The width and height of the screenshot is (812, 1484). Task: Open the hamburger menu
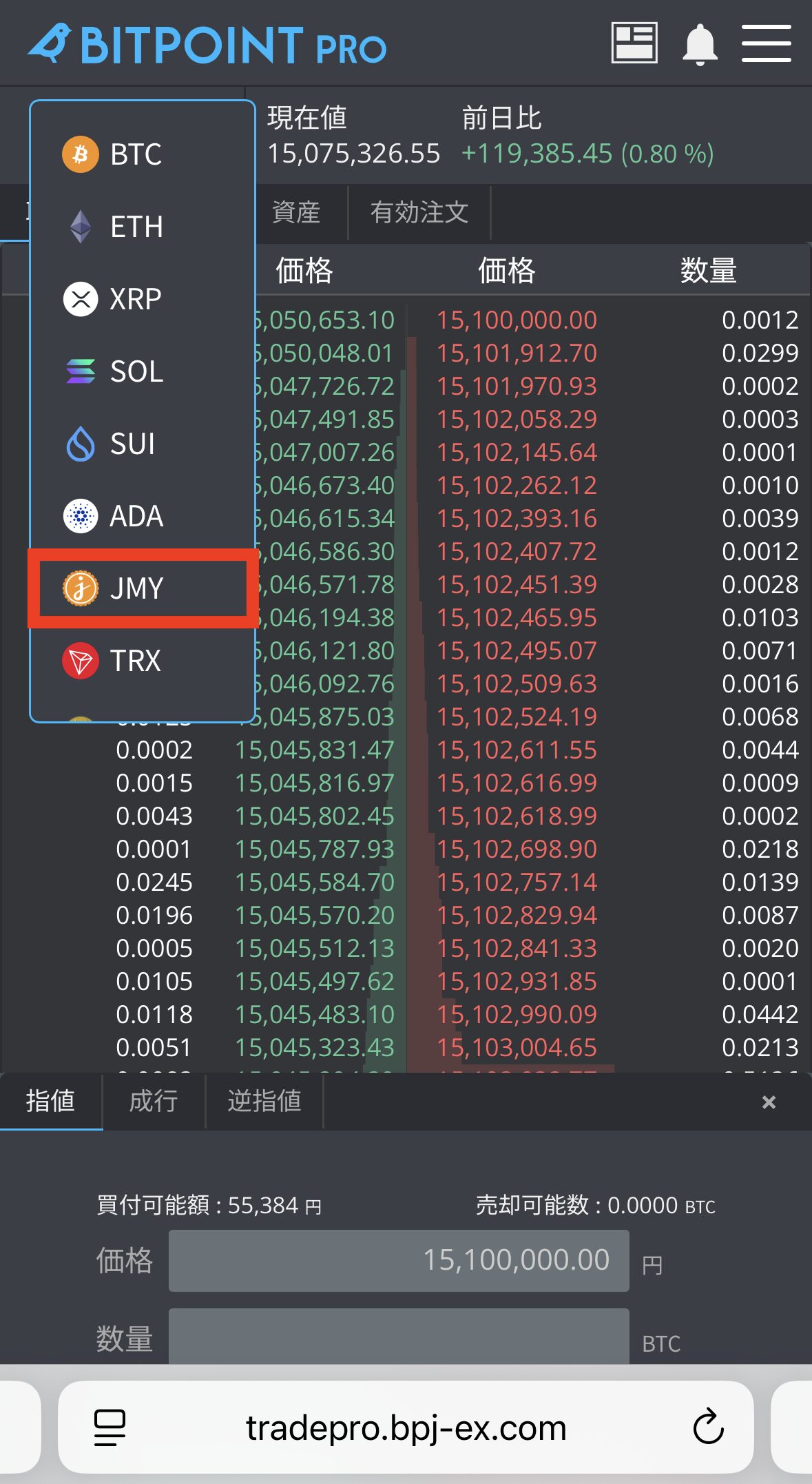tap(766, 43)
